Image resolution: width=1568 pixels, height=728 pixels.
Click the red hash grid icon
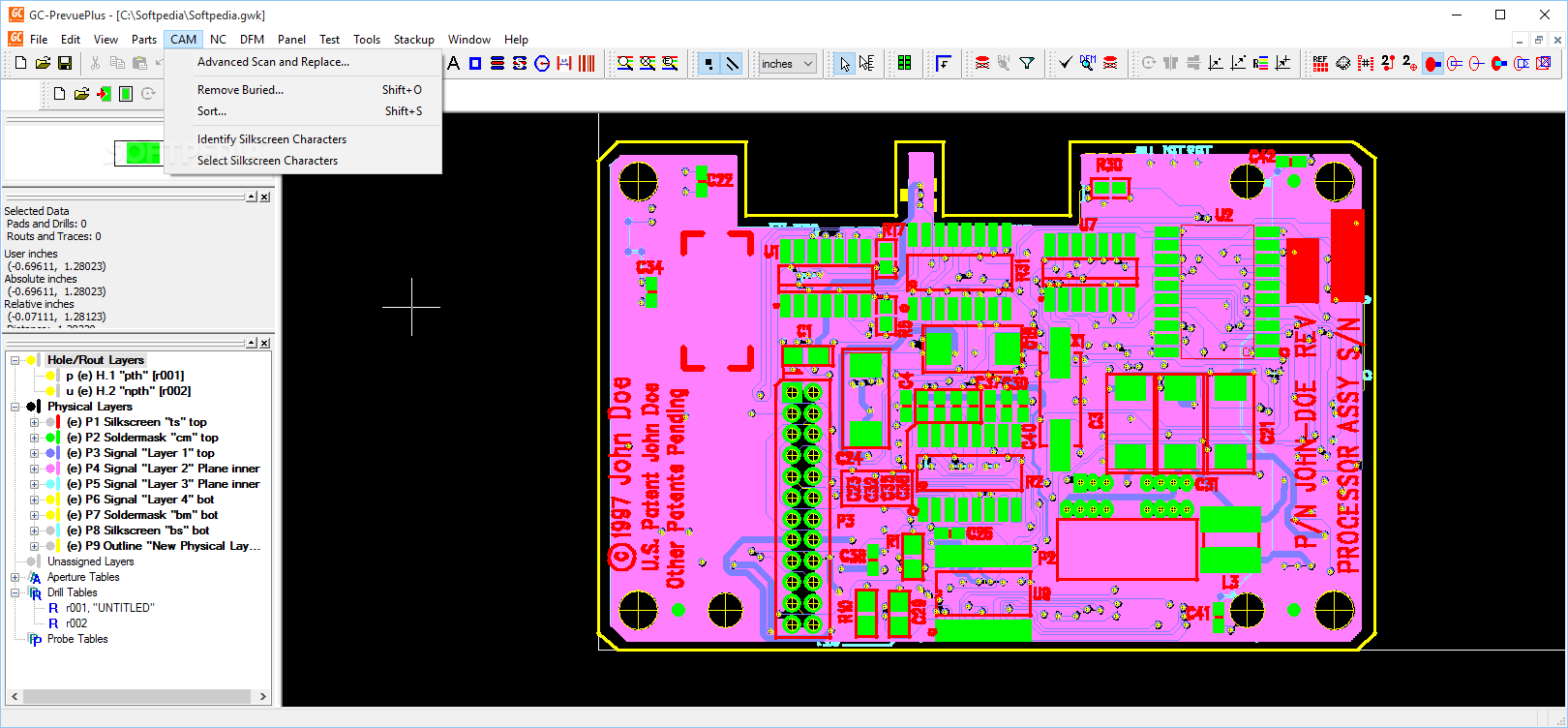[1366, 63]
